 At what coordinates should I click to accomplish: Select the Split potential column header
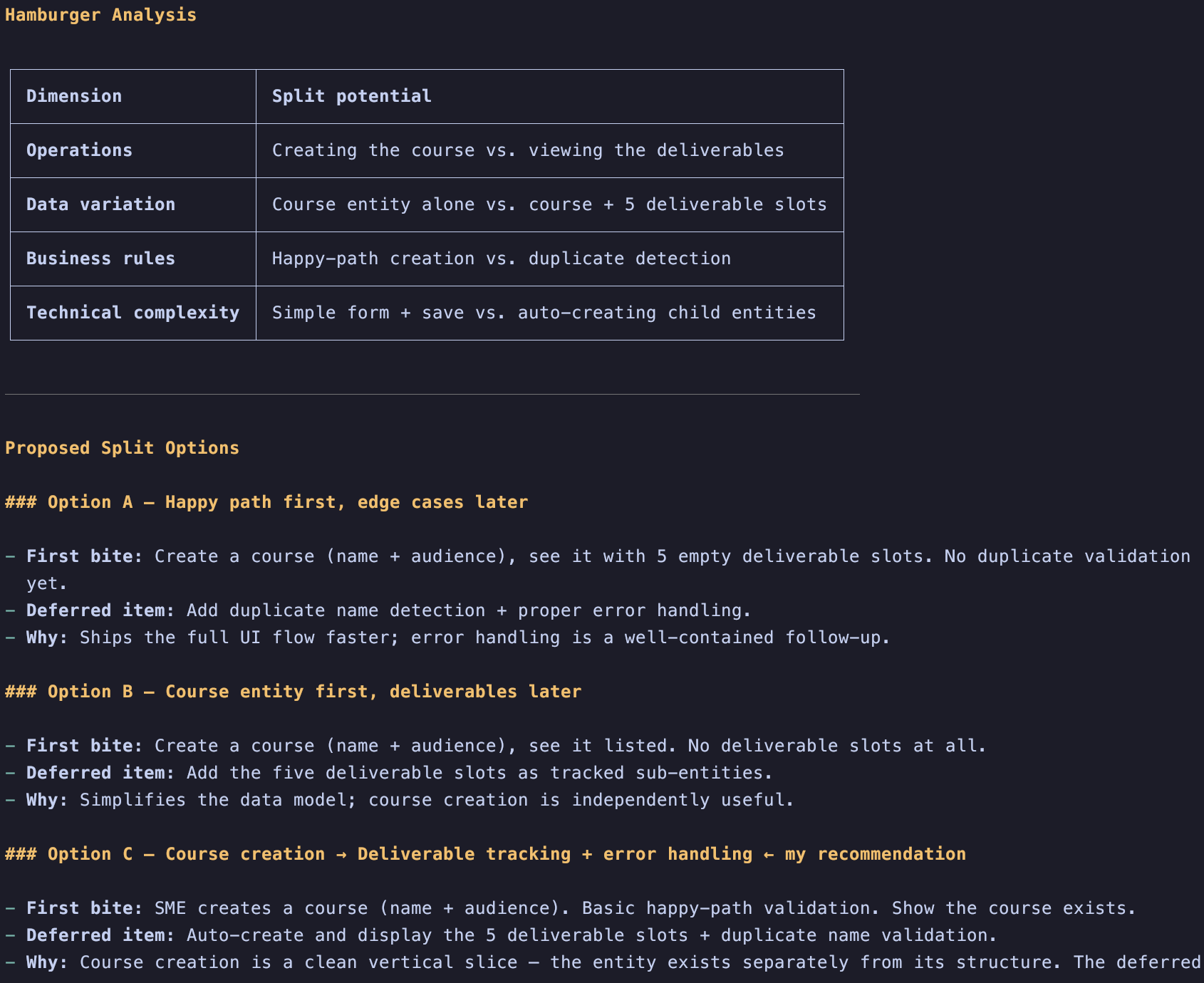click(x=351, y=96)
